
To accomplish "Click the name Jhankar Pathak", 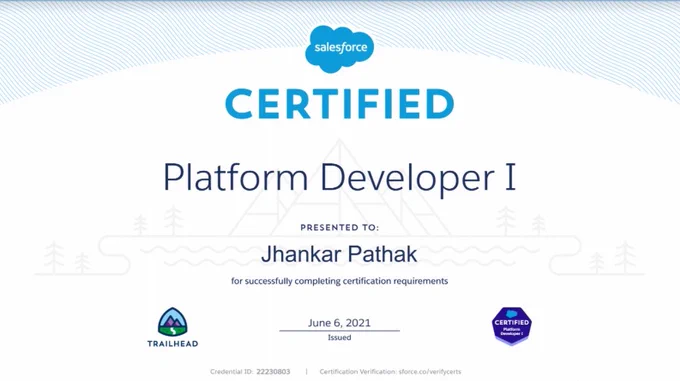I will click(x=339, y=254).
